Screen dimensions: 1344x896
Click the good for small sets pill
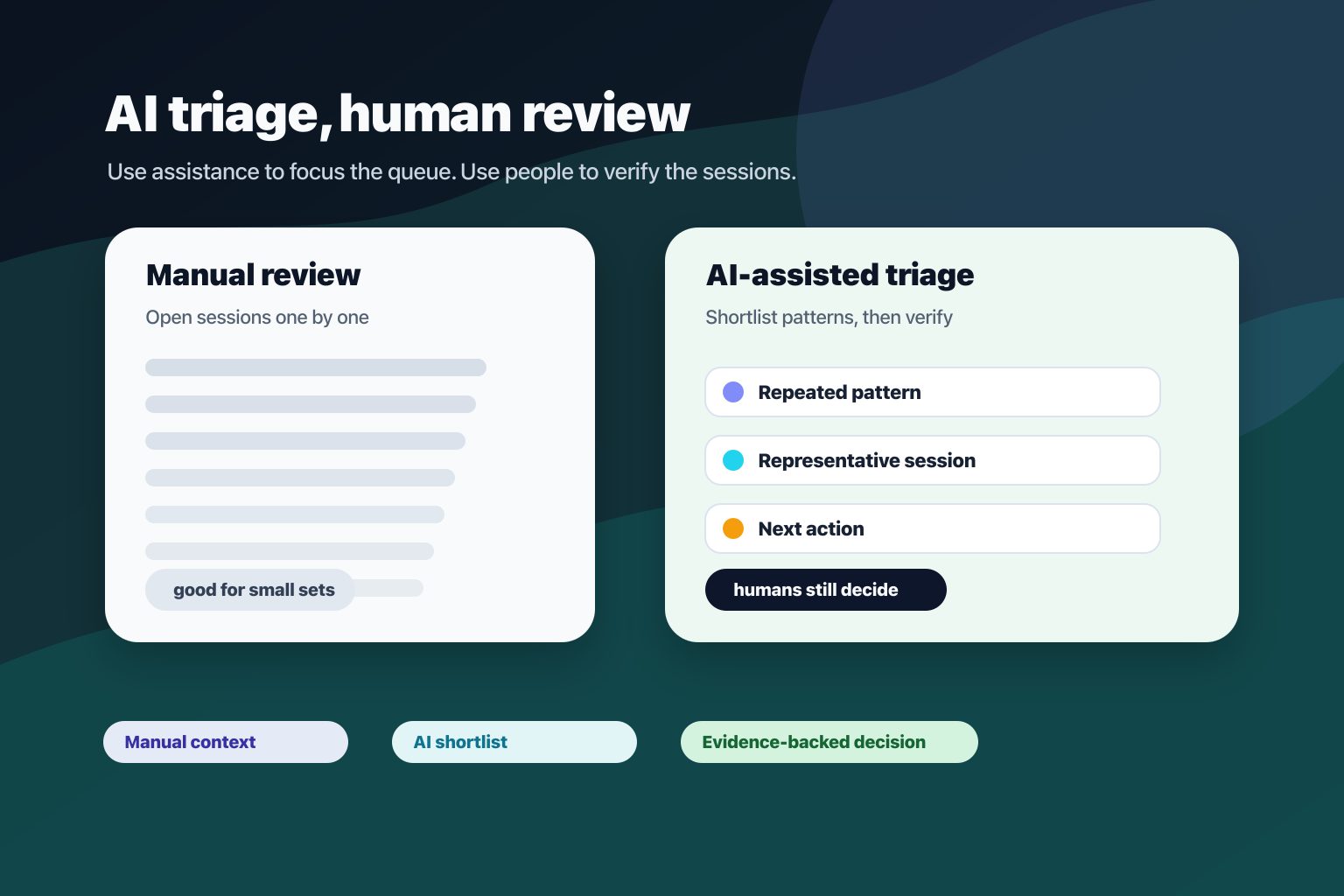pos(250,590)
